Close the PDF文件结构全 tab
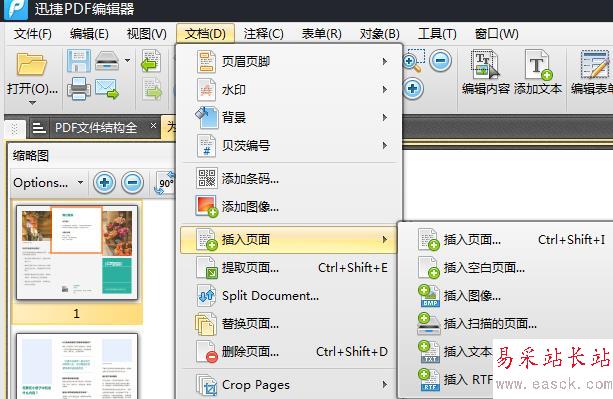This screenshot has width=613, height=399. pos(153,126)
